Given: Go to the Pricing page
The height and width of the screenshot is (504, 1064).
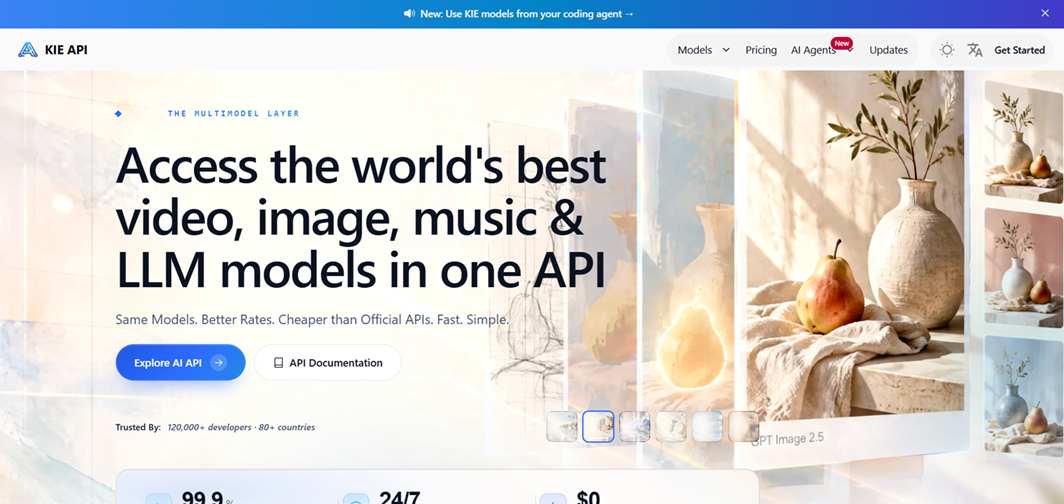Looking at the screenshot, I should [x=761, y=50].
